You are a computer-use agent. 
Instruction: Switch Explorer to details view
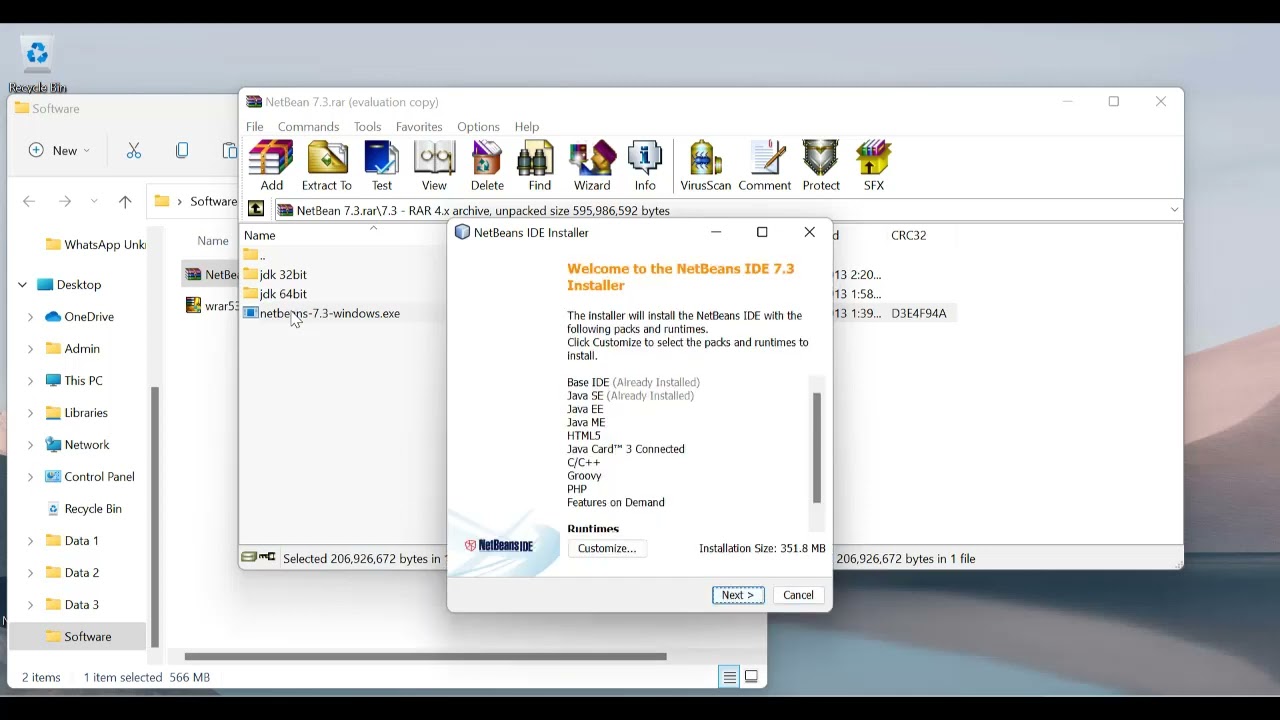(x=730, y=677)
